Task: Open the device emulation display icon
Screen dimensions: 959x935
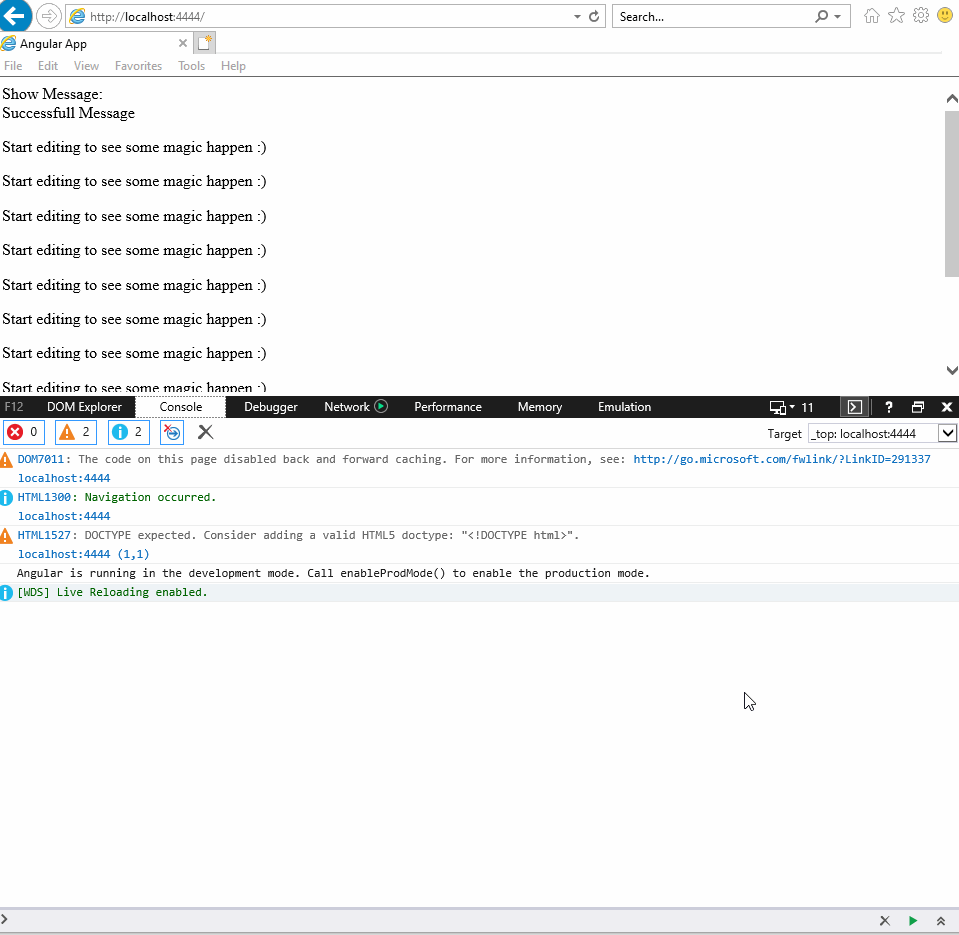Action: 779,407
